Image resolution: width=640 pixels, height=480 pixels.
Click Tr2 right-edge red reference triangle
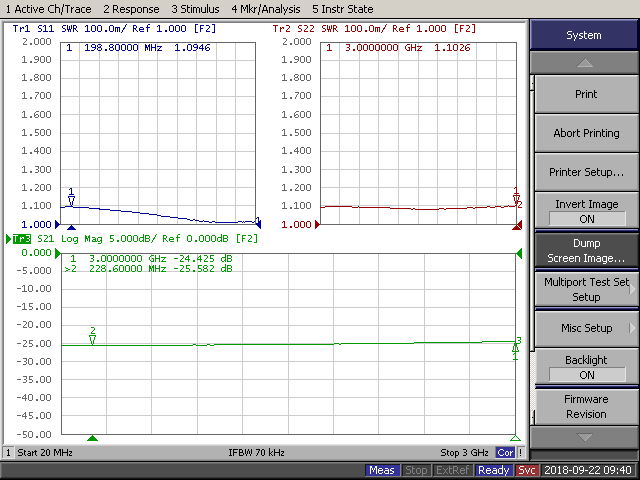[x=518, y=225]
